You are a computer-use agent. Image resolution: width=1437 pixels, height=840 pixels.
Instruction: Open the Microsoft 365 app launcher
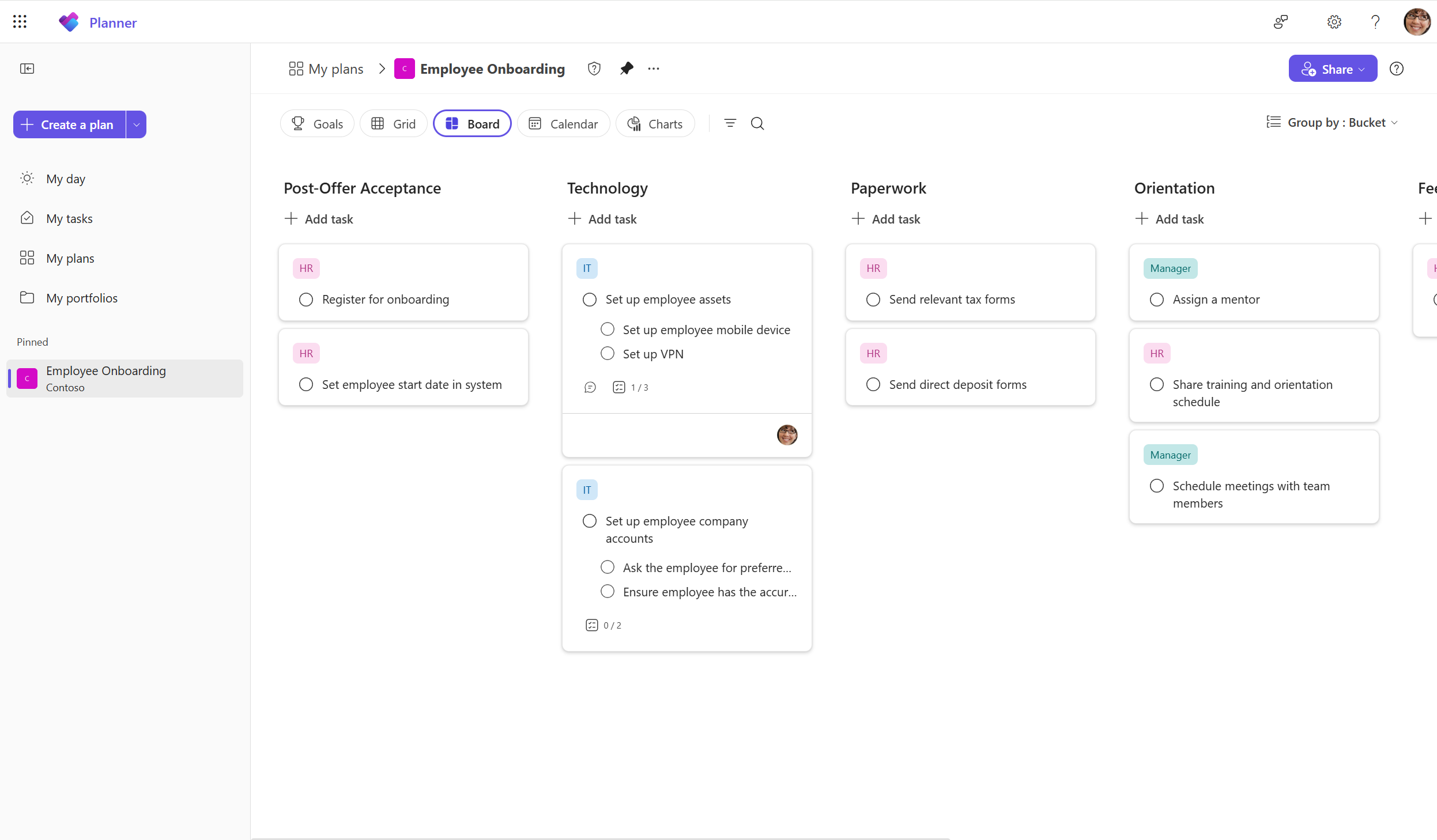point(20,21)
